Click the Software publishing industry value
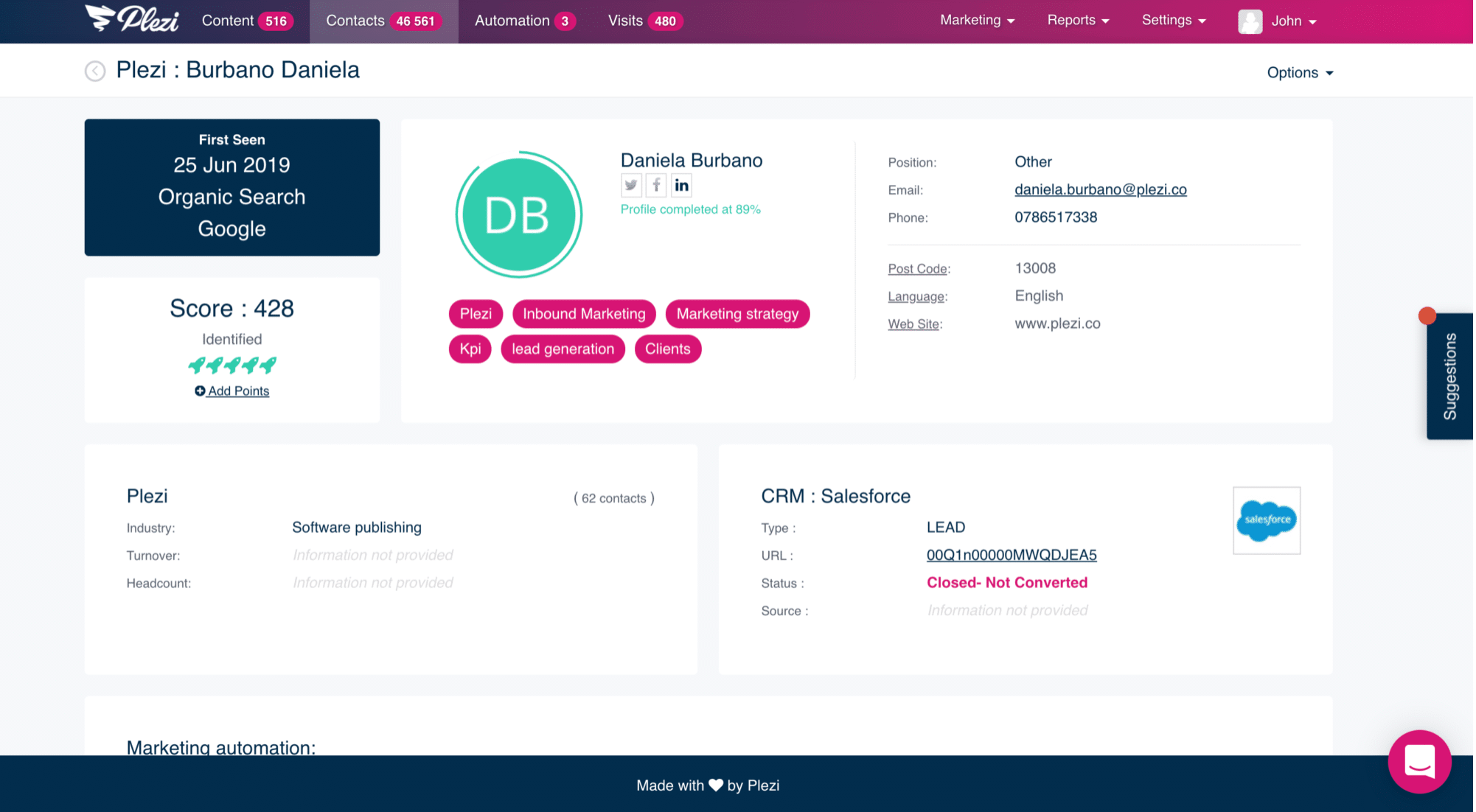Viewport: 1476px width, 812px height. pyautogui.click(x=357, y=528)
